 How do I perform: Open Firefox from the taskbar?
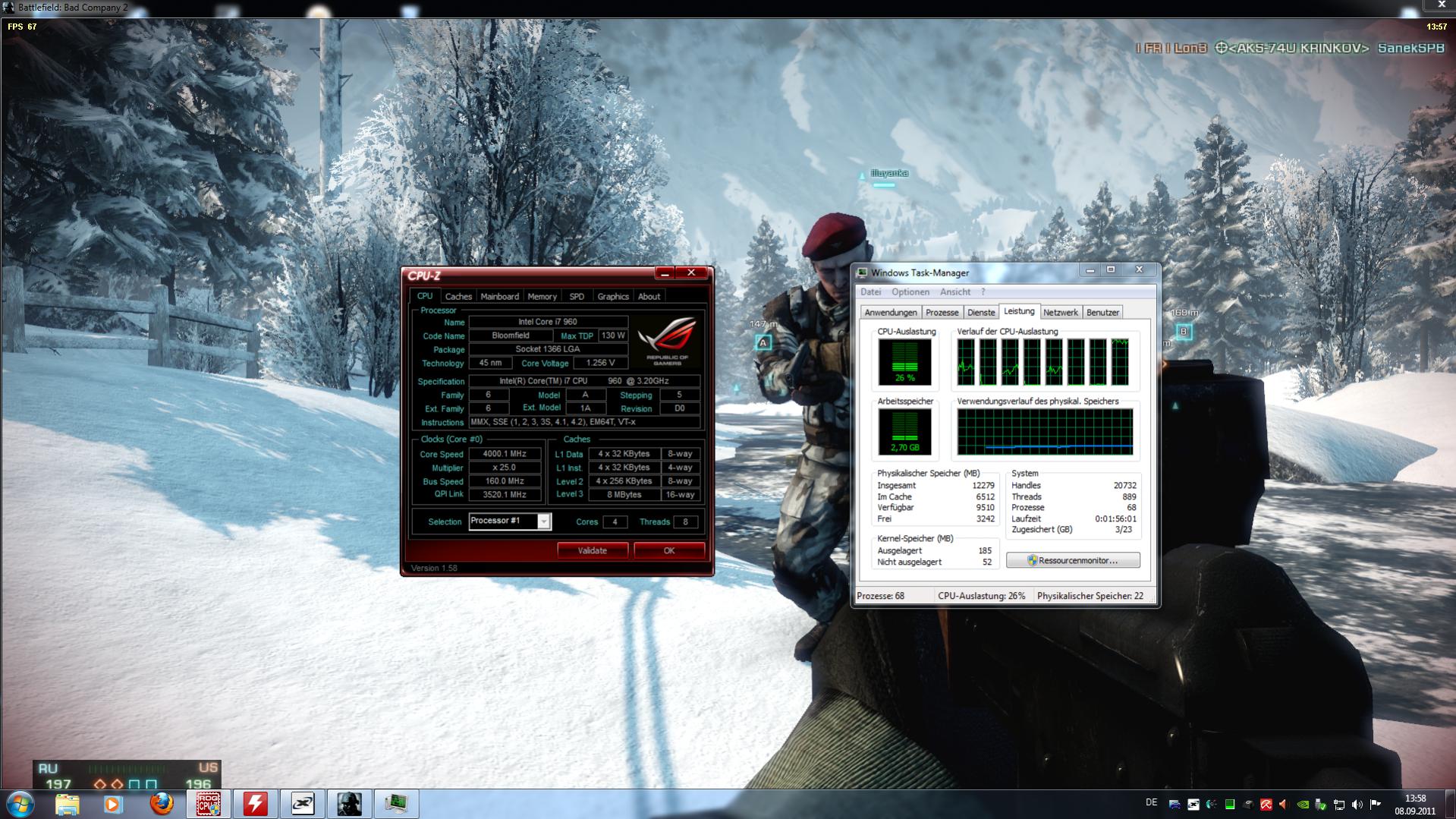(161, 804)
